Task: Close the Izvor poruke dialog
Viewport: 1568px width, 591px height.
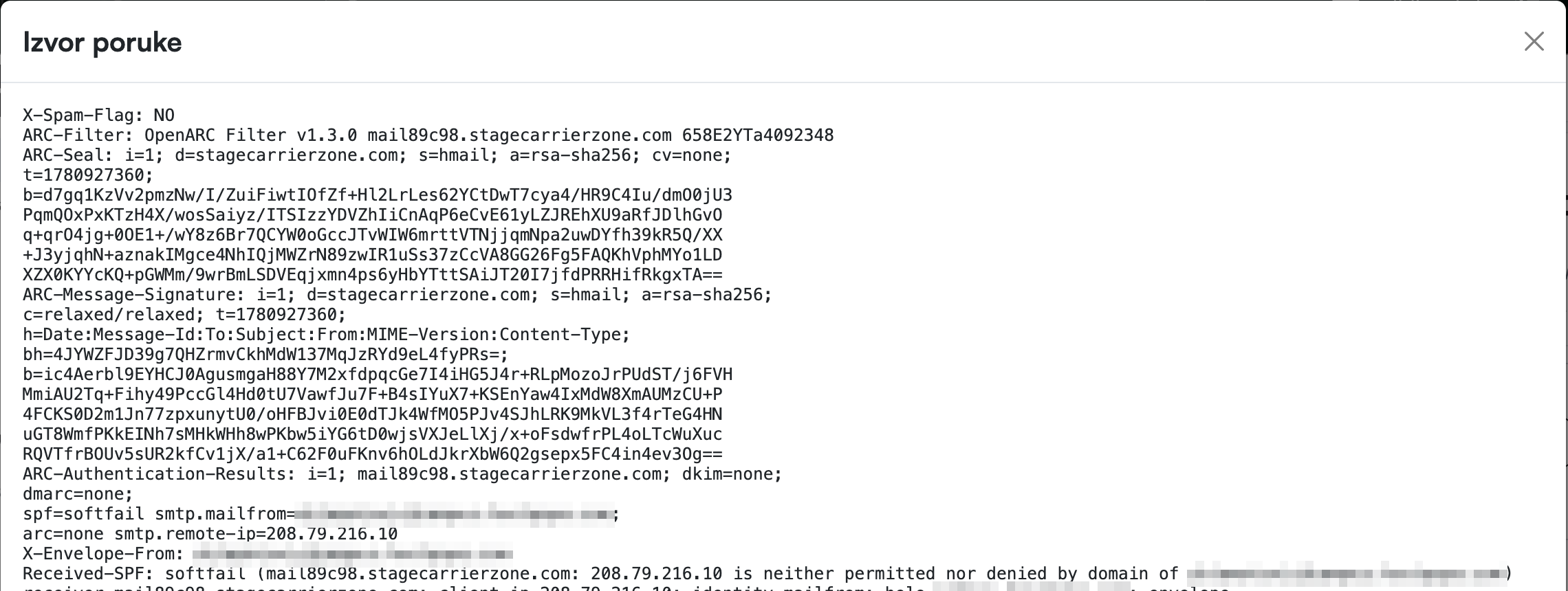Action: point(1534,41)
